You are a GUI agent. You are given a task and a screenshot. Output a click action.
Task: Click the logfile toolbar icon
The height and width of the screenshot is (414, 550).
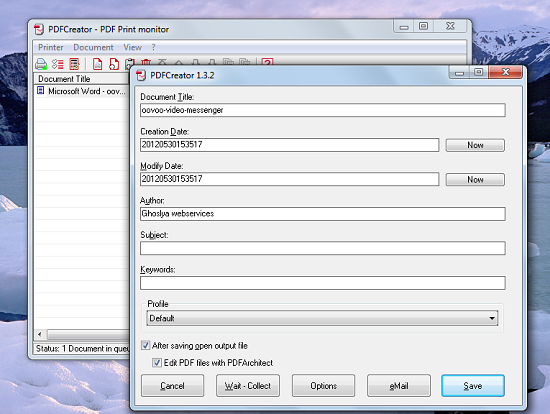tap(74, 64)
